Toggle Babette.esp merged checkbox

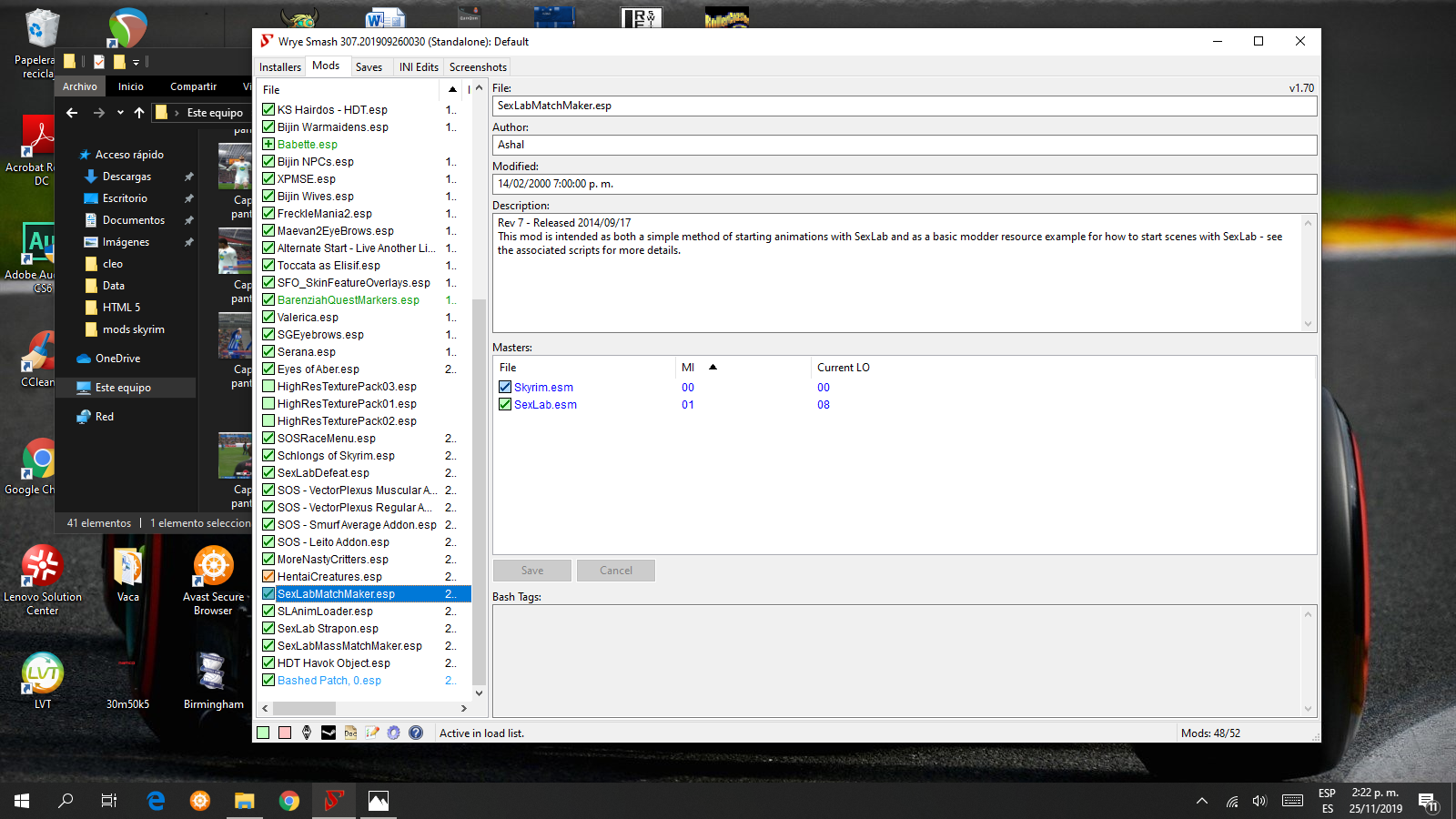click(x=268, y=144)
